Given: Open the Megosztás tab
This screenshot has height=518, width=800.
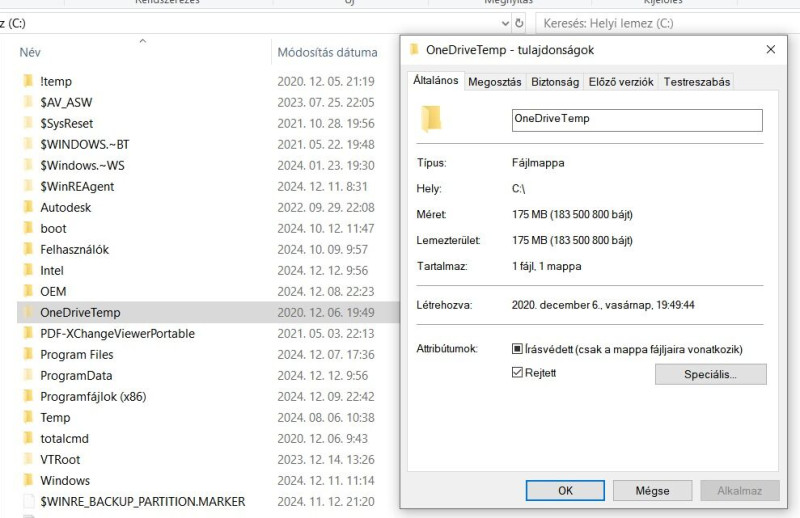Looking at the screenshot, I should point(495,82).
